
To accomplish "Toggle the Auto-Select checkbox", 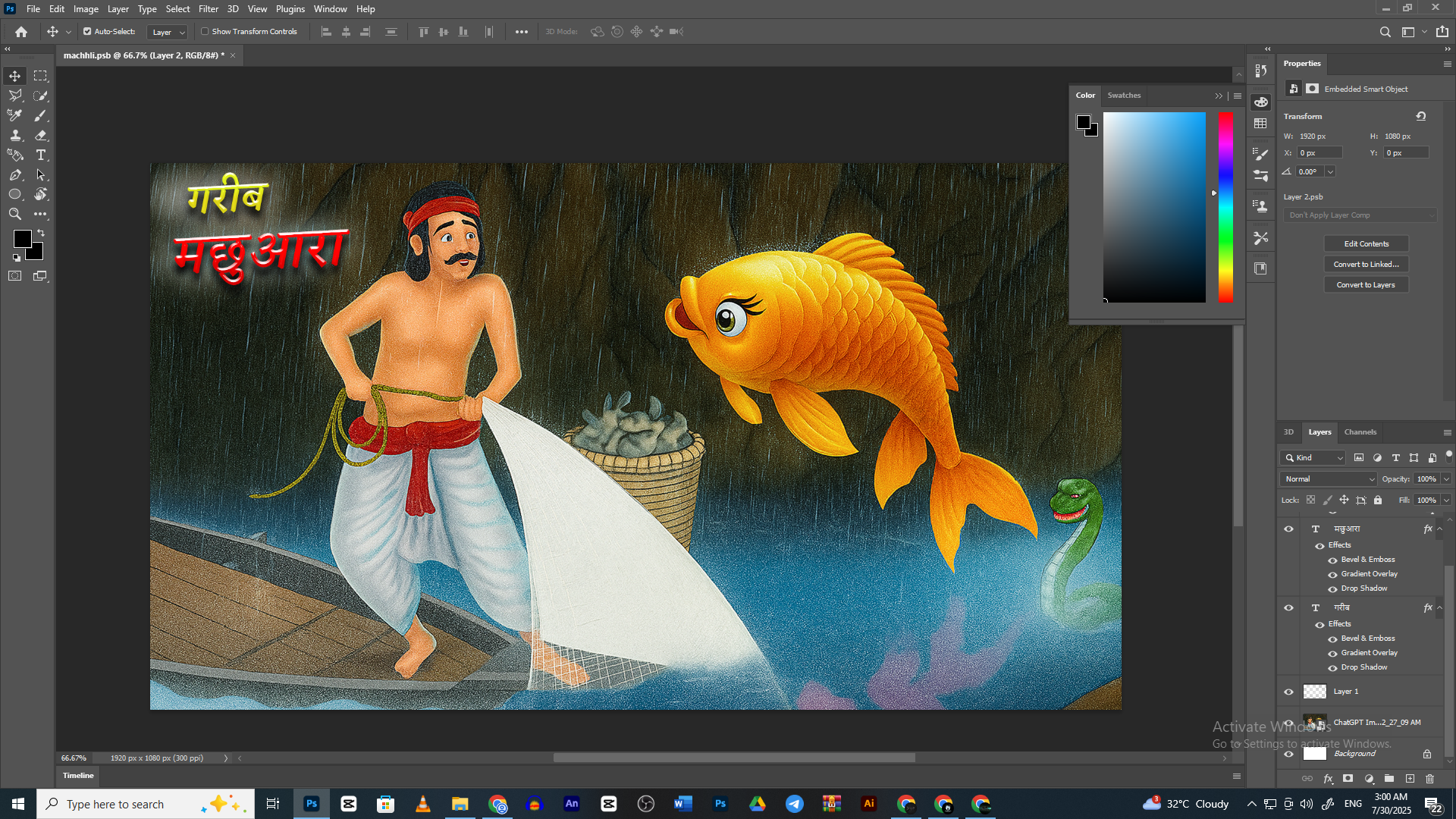I will [87, 32].
